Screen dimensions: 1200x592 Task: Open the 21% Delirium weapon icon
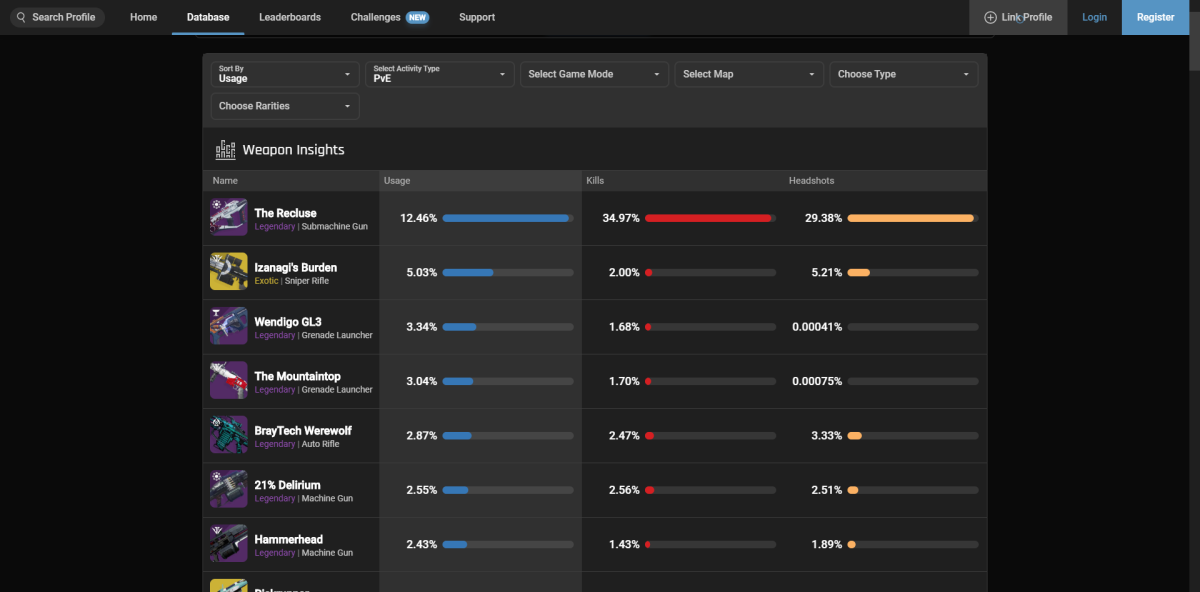pos(228,489)
